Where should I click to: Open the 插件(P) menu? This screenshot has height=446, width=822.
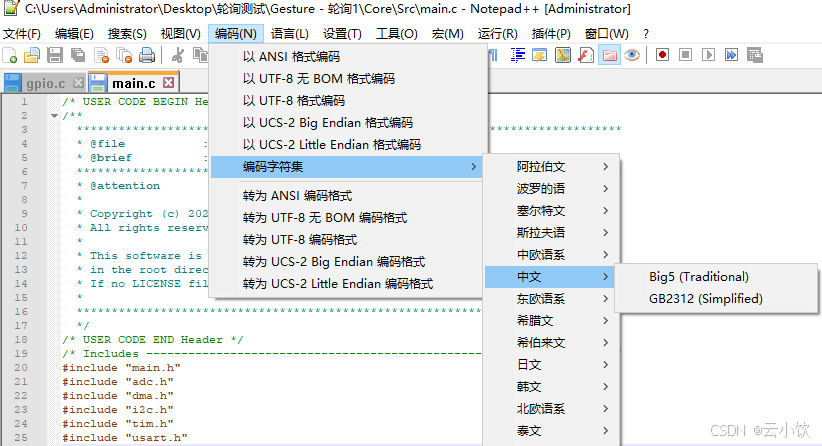[x=550, y=34]
